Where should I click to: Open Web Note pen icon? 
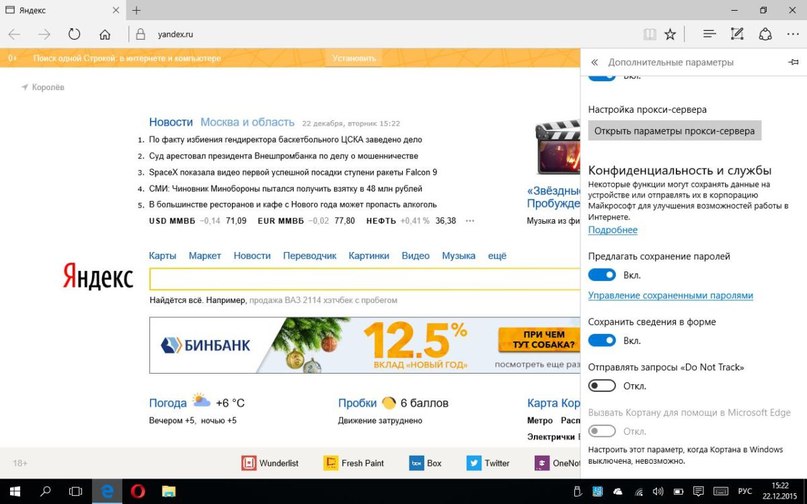tap(737, 34)
